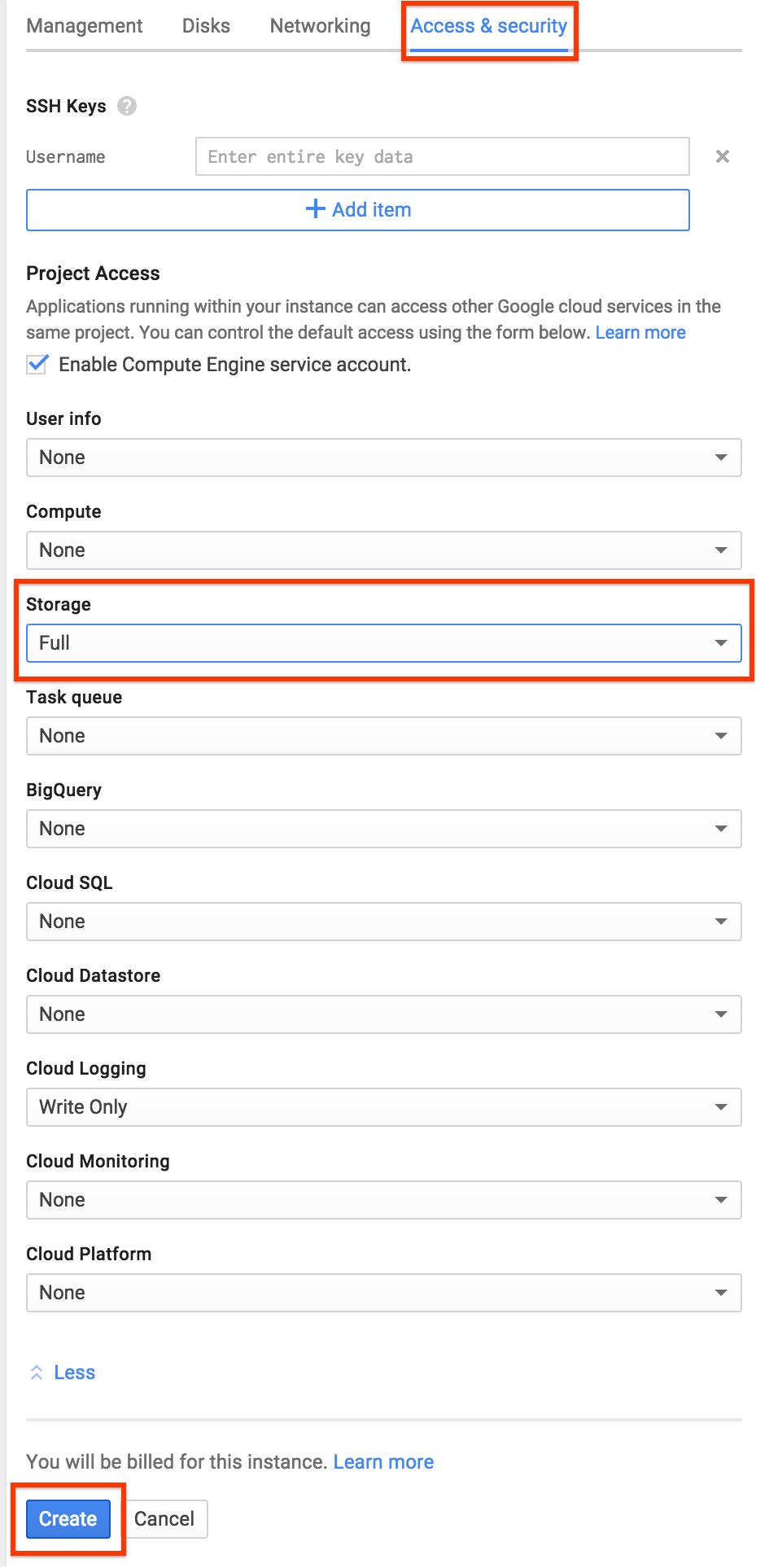Click the blue Create button
The height and width of the screenshot is (1568, 778).
[x=68, y=1519]
